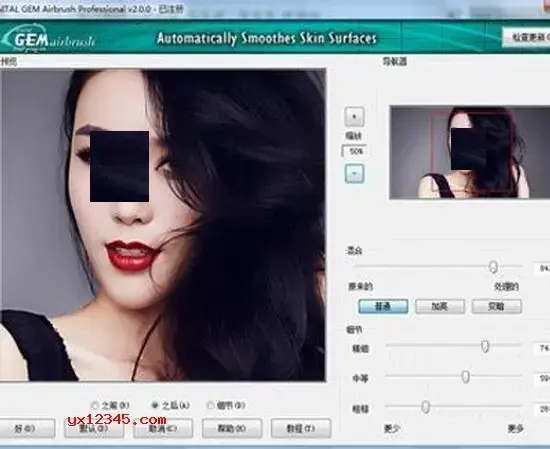Click the check for updates button

click(x=526, y=37)
